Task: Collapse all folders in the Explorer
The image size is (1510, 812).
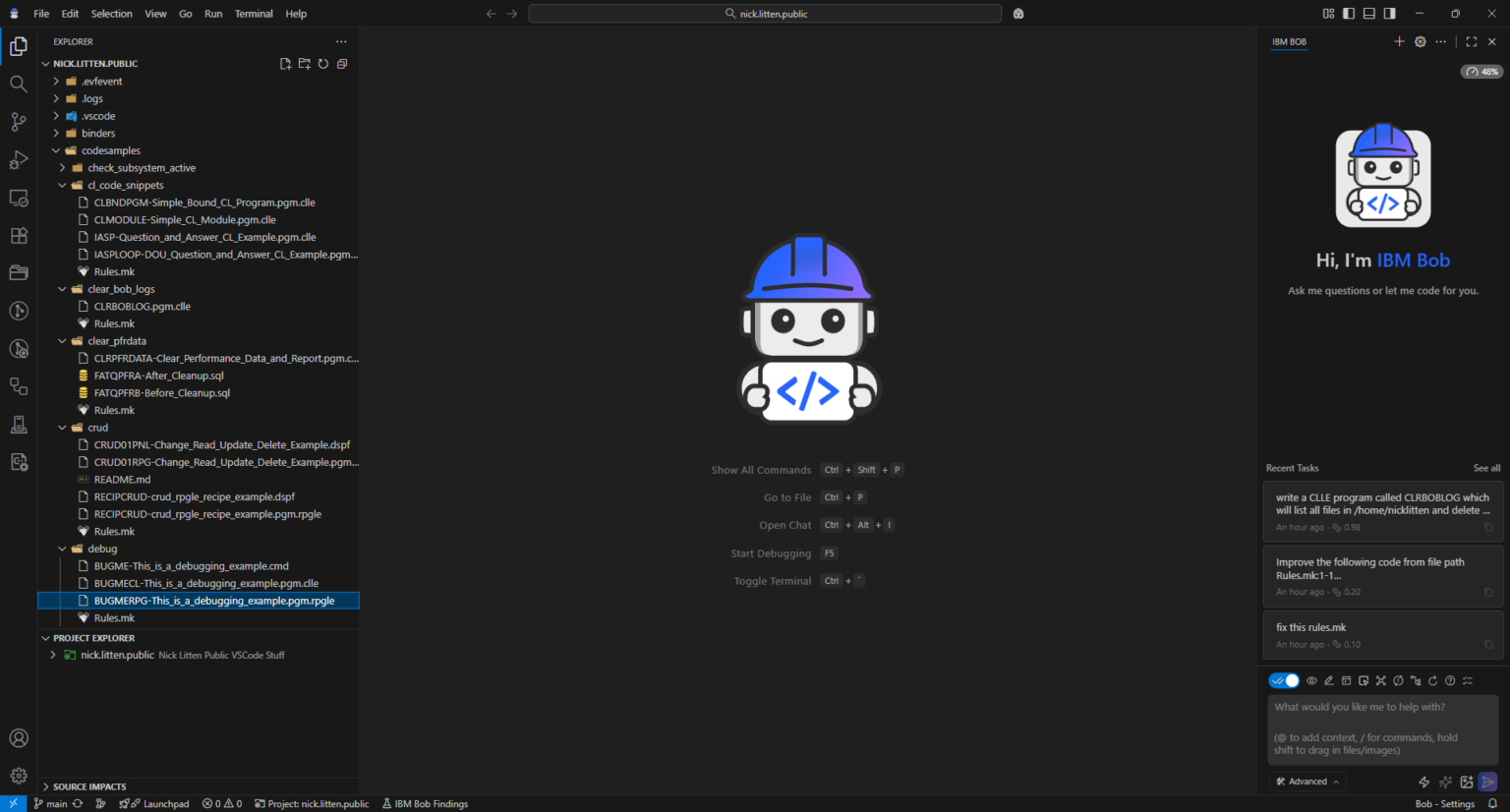Action: [x=342, y=64]
